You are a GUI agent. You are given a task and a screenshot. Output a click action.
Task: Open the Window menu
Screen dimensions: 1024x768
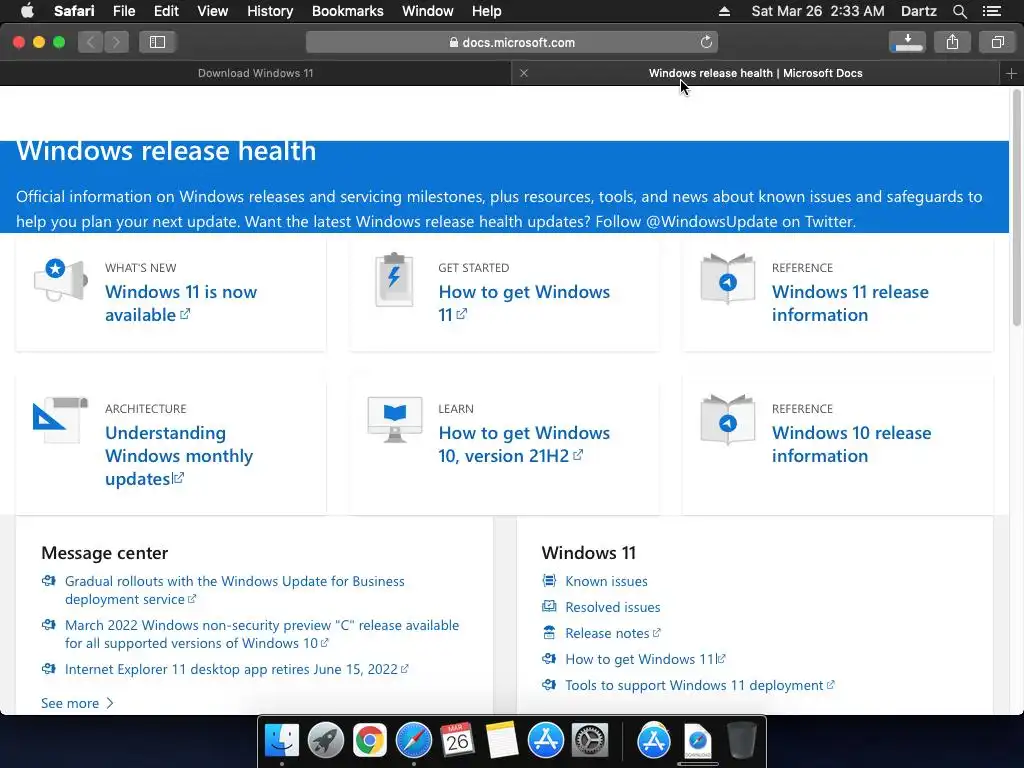[428, 11]
